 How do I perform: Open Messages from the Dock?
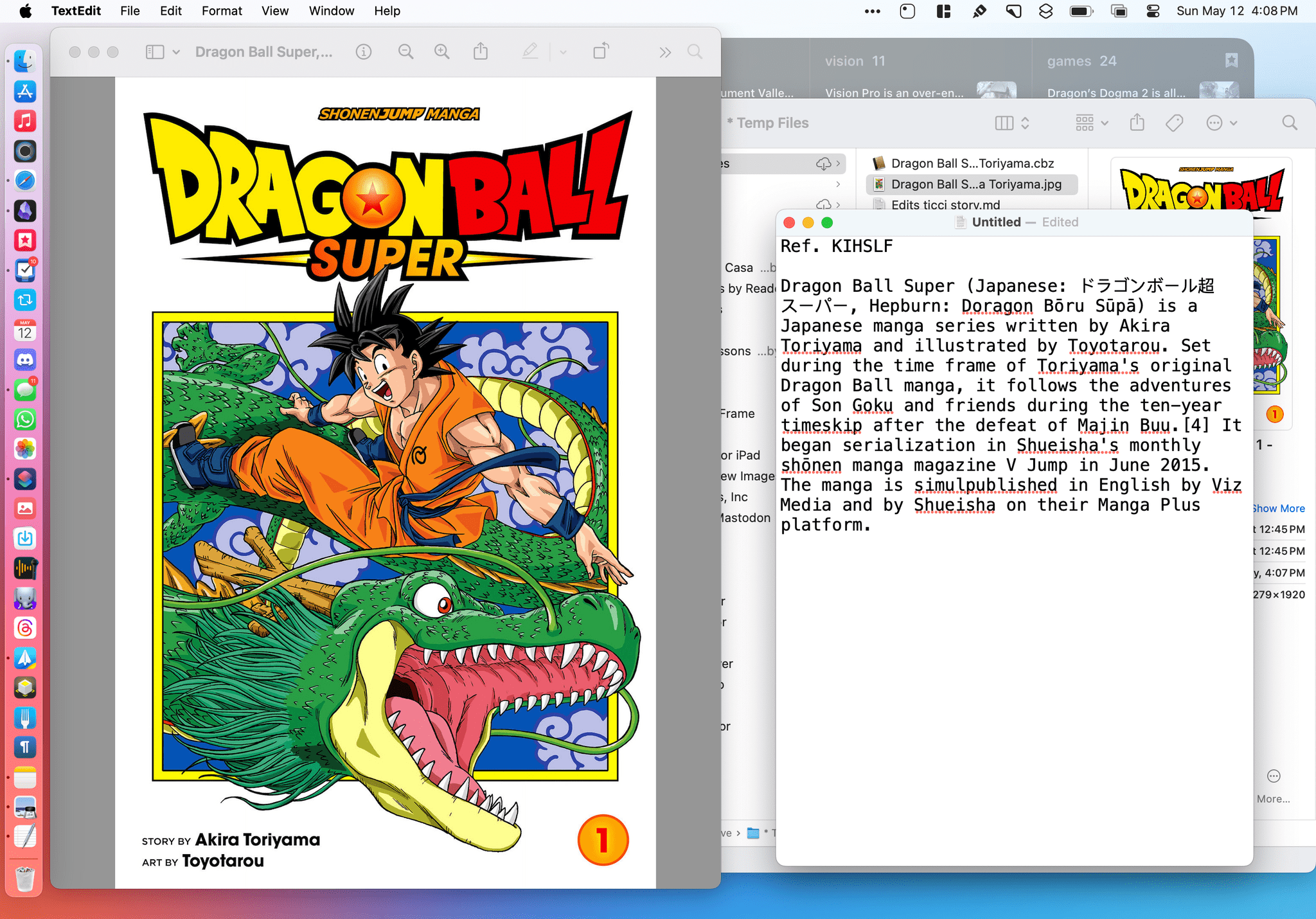(x=25, y=389)
